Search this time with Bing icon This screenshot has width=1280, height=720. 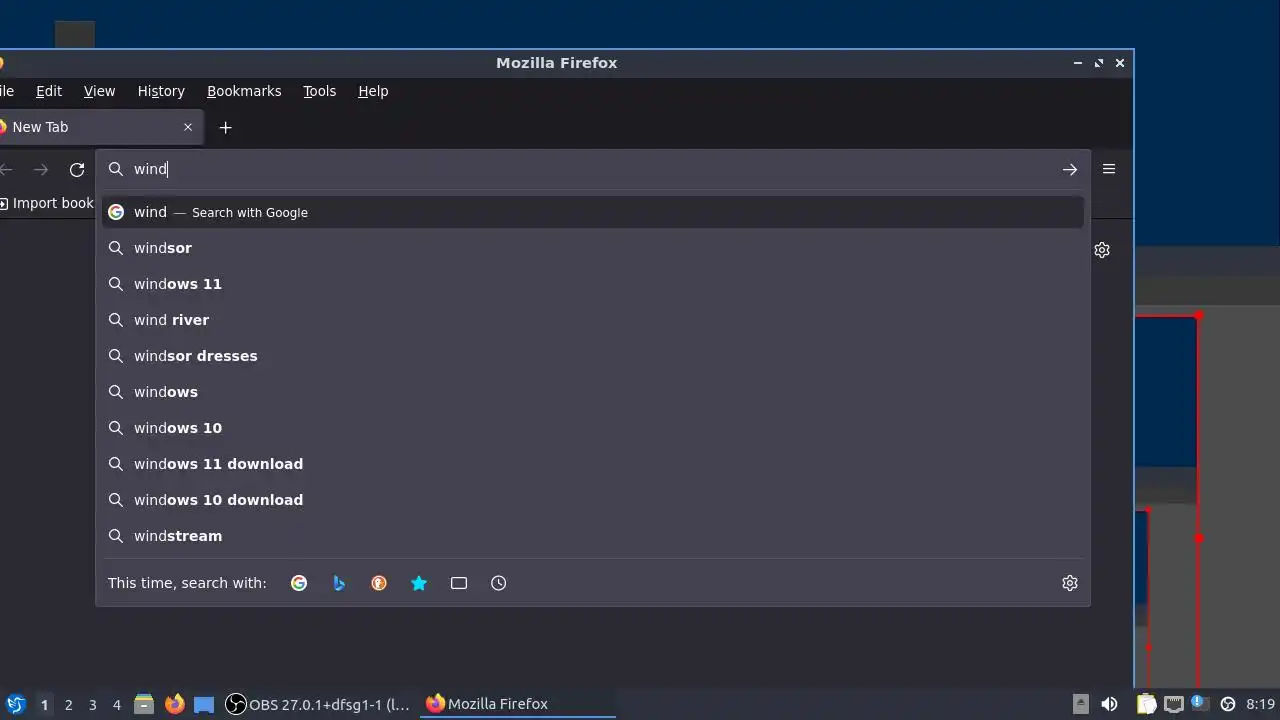(339, 583)
